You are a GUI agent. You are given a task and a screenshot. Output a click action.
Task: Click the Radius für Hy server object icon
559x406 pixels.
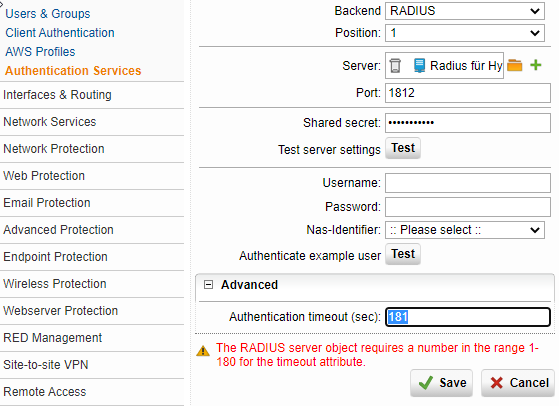pyautogui.click(x=419, y=66)
